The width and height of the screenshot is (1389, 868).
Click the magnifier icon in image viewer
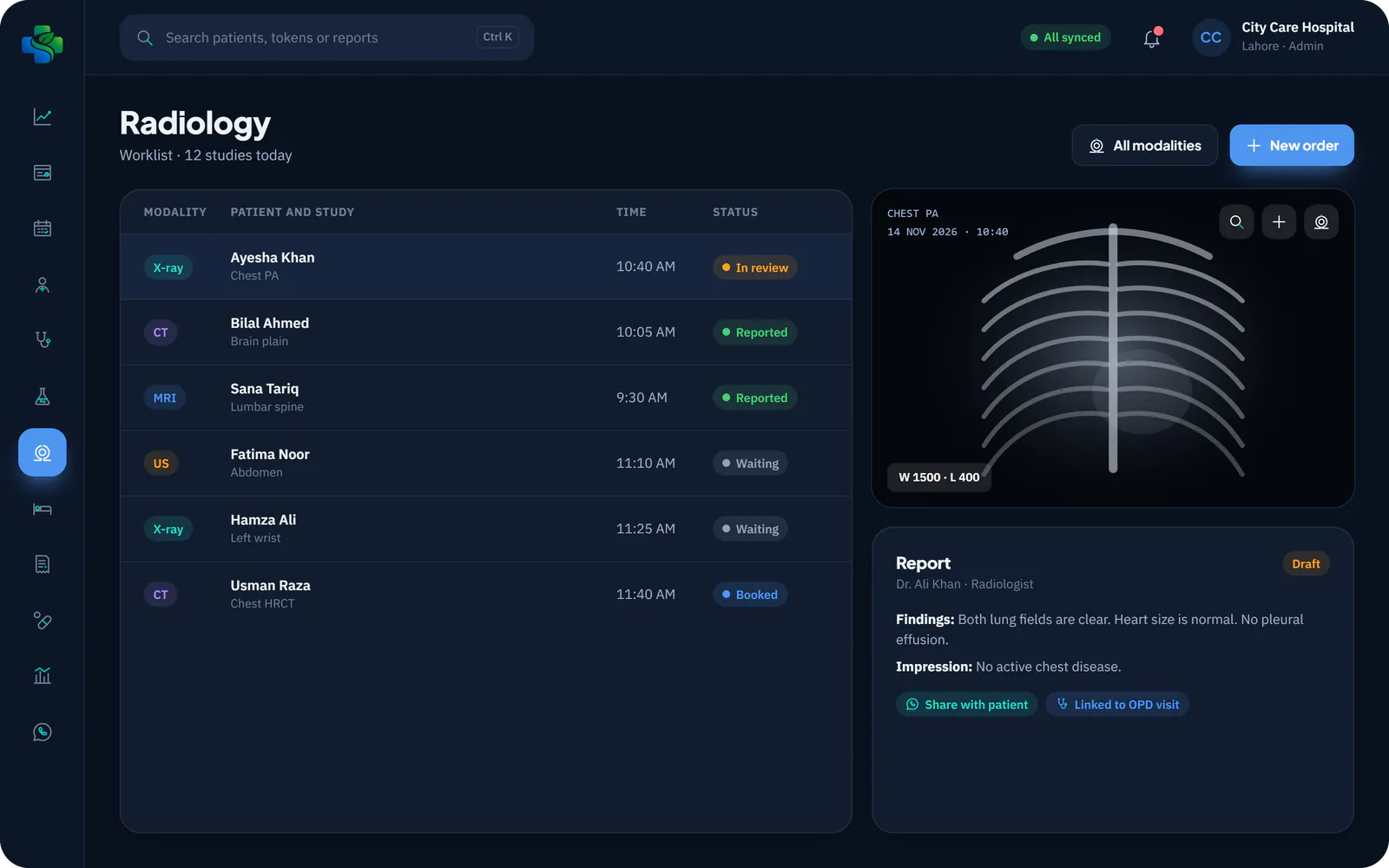point(1236,222)
